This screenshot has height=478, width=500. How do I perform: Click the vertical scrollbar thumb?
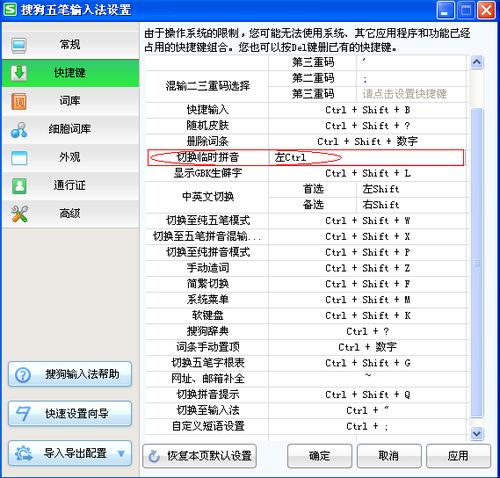(x=477, y=263)
